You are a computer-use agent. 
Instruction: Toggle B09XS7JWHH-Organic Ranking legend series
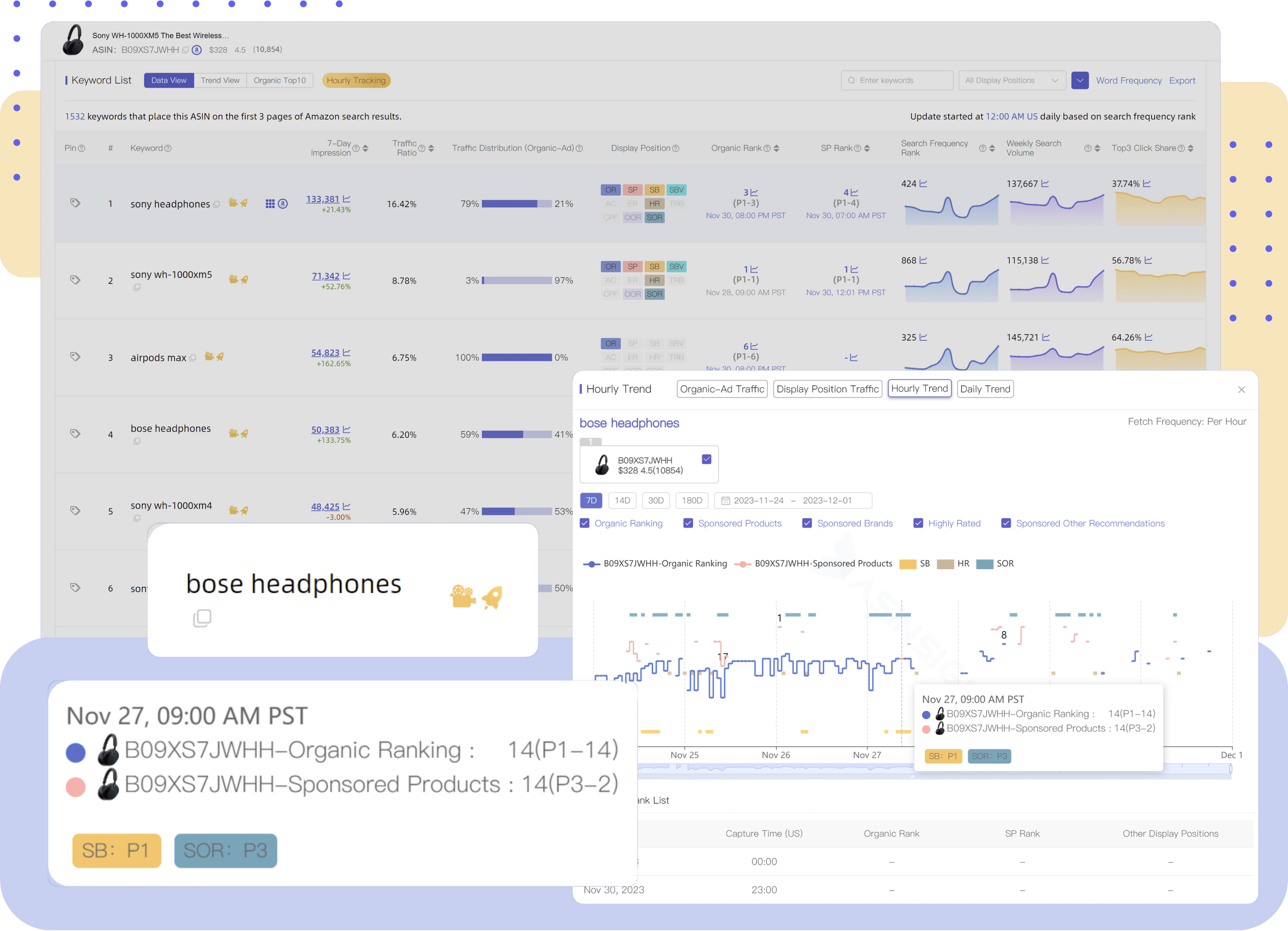point(655,563)
